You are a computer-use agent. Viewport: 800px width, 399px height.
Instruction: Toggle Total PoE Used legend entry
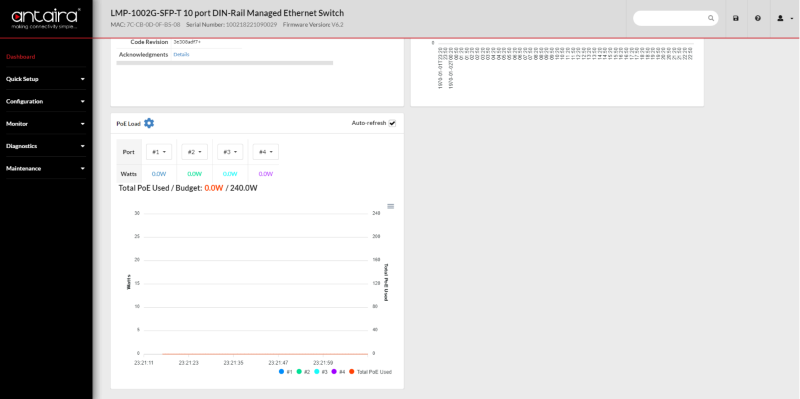370,372
